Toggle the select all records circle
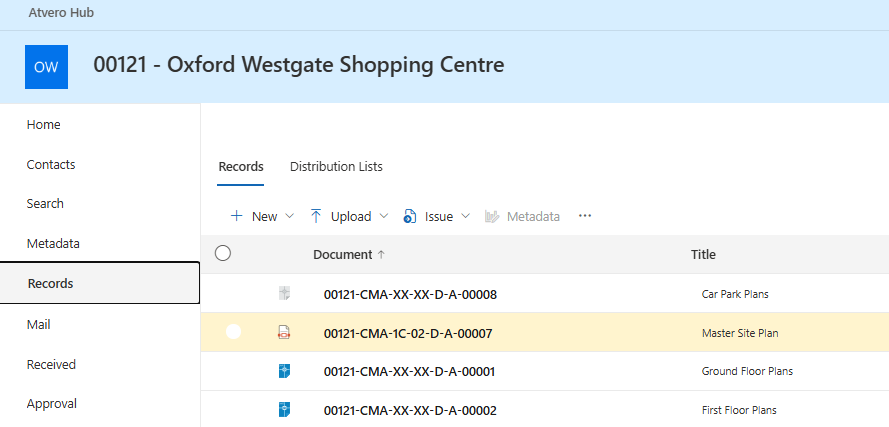 pyautogui.click(x=223, y=253)
